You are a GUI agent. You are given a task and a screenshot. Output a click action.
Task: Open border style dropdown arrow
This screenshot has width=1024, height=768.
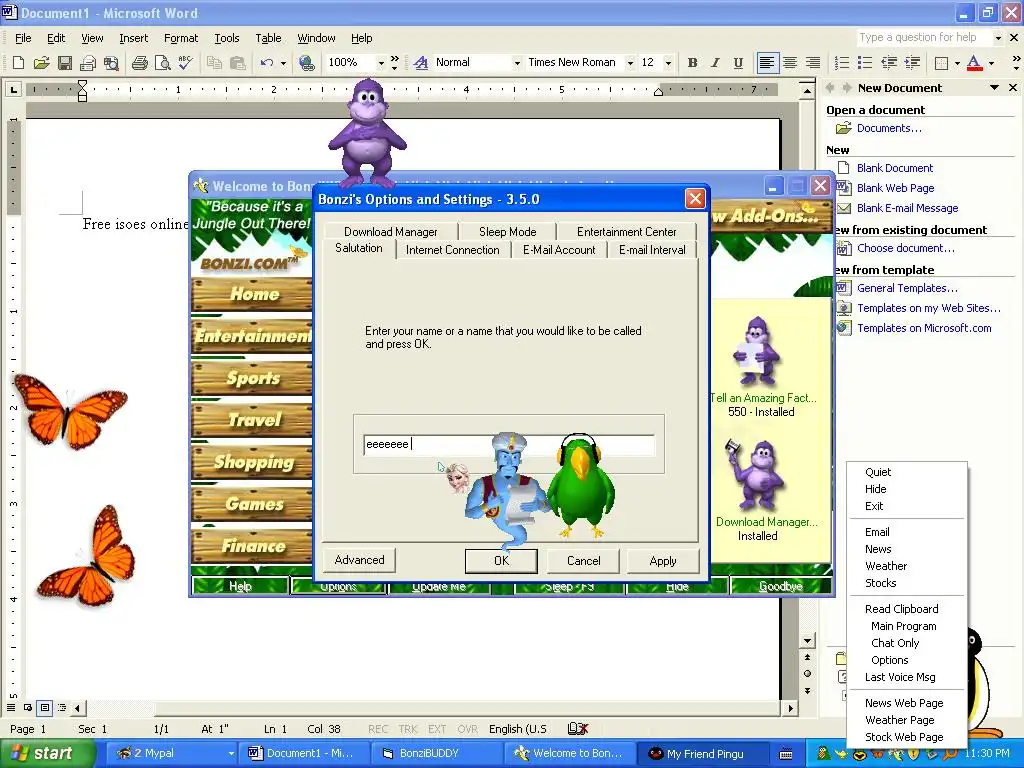click(x=957, y=63)
